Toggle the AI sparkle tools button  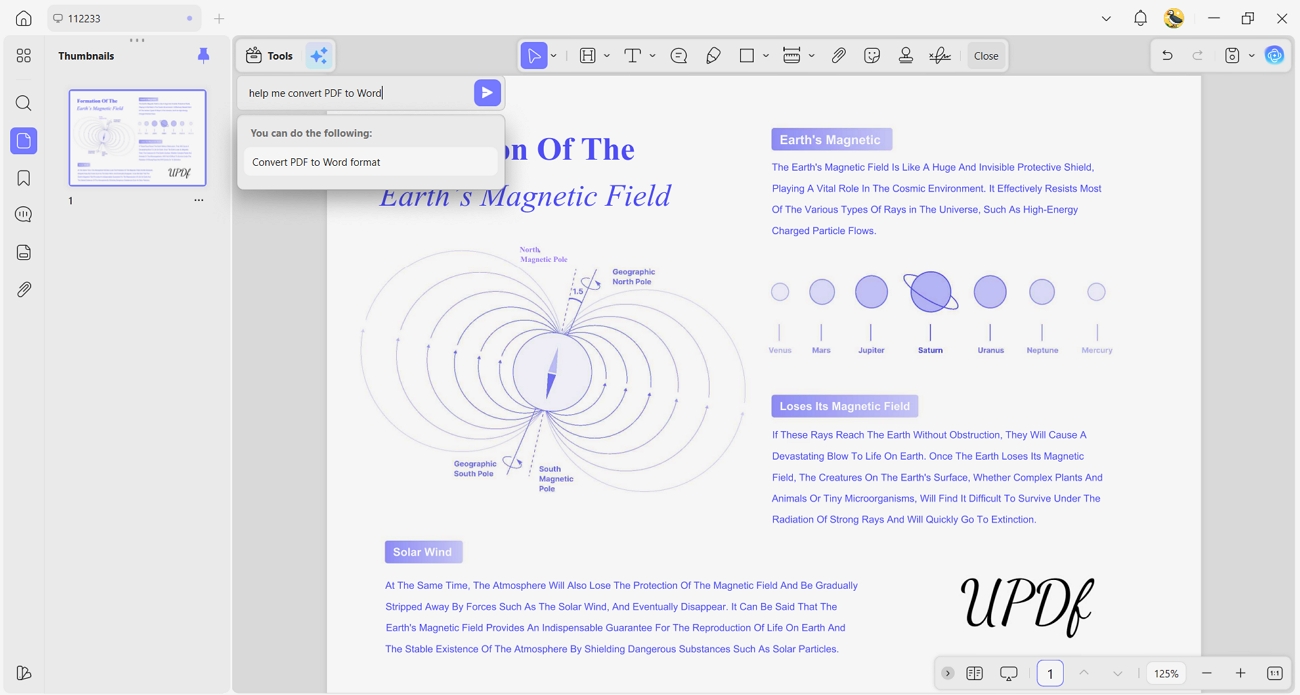tap(319, 56)
